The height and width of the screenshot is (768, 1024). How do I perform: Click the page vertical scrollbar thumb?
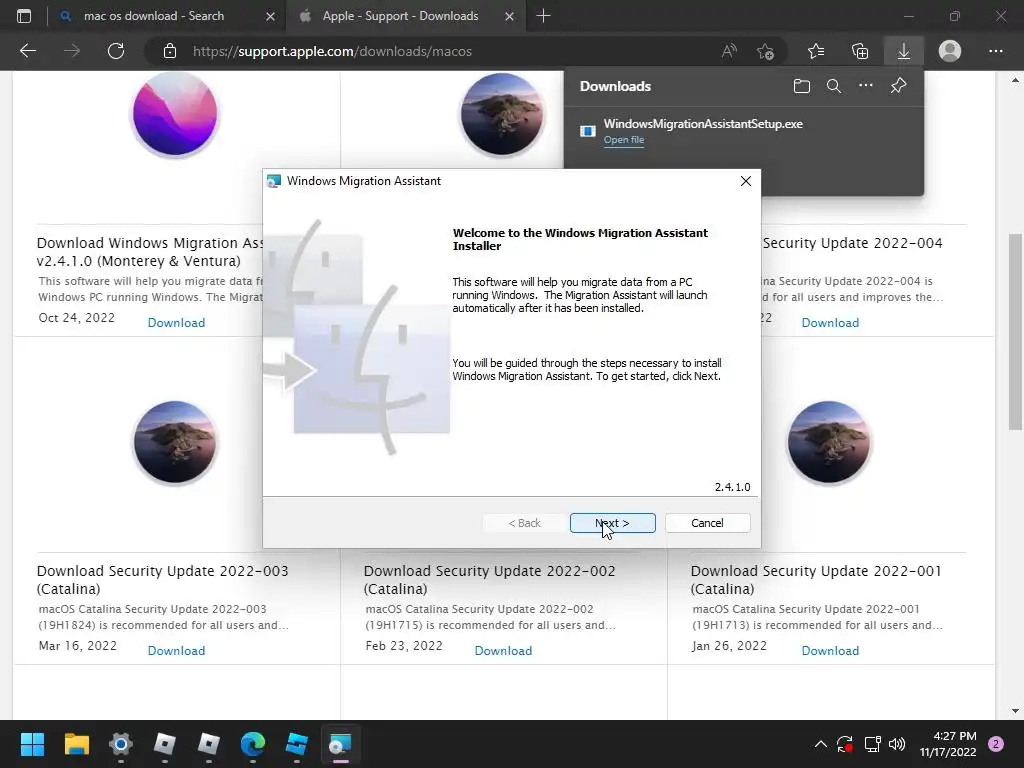point(1015,331)
